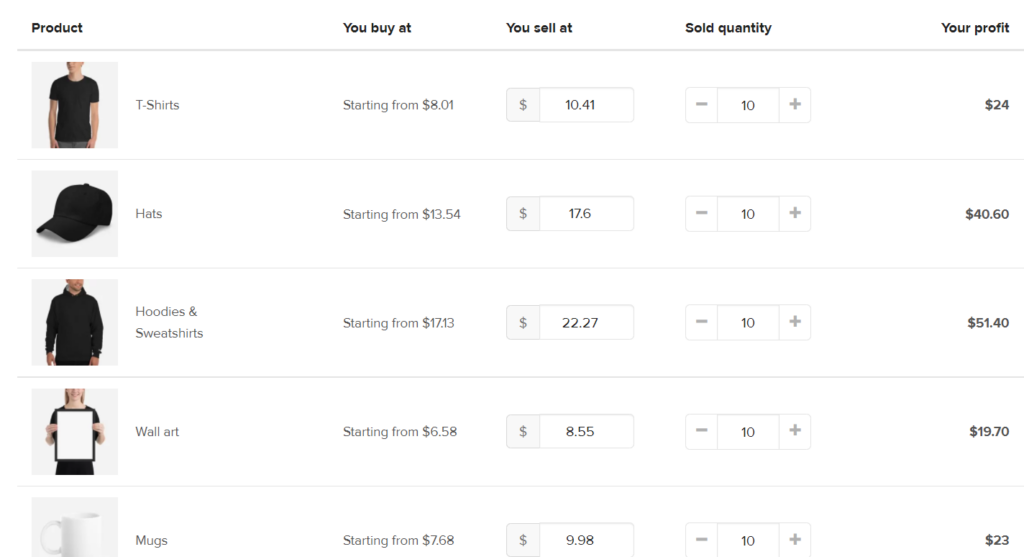The height and width of the screenshot is (557, 1024).
Task: Edit Mugs sell price field 9.98
Action: coord(586,540)
